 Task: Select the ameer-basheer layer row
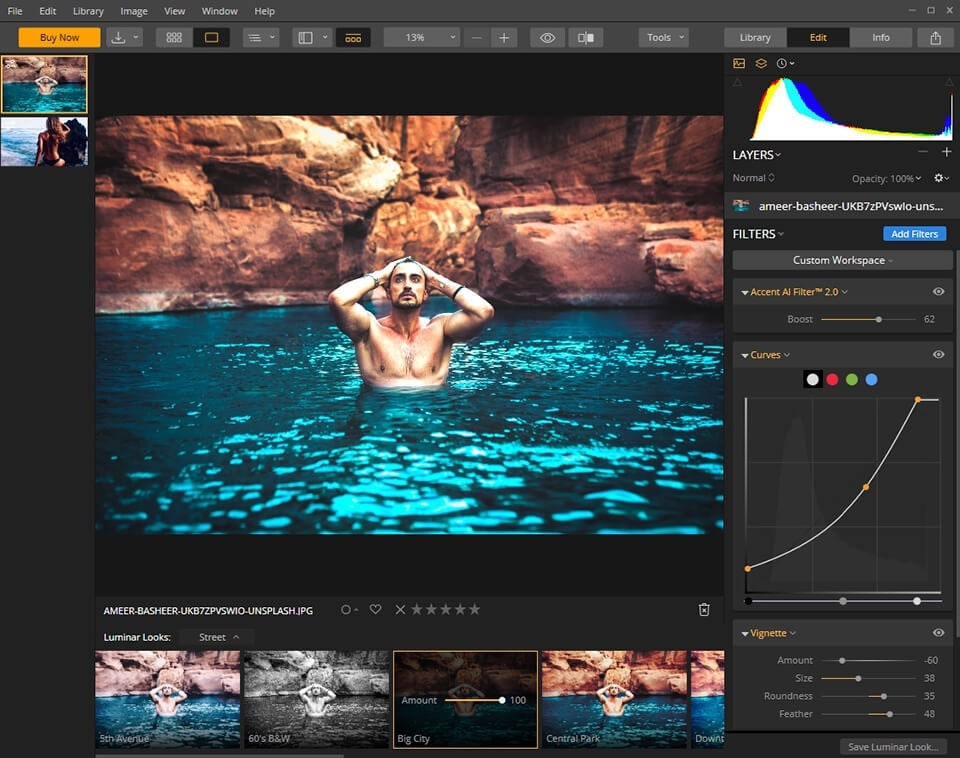click(842, 206)
